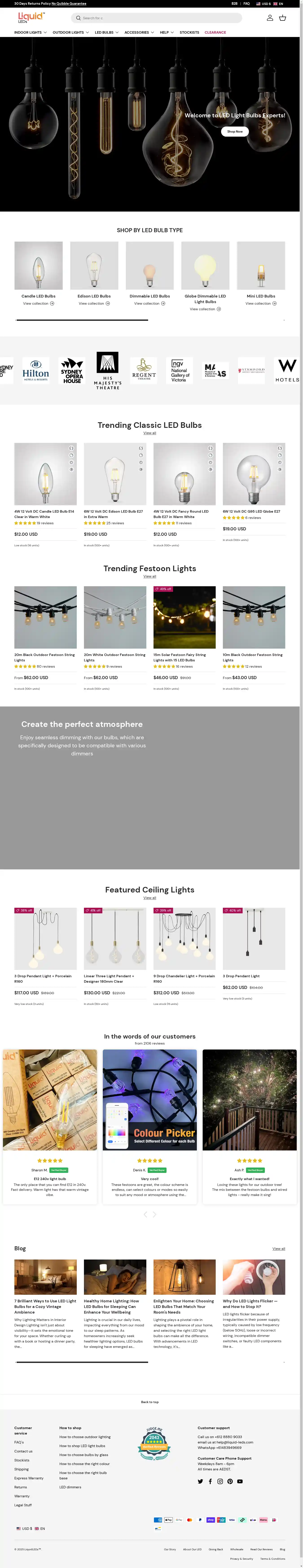Open the shopping basket icon

282,18
